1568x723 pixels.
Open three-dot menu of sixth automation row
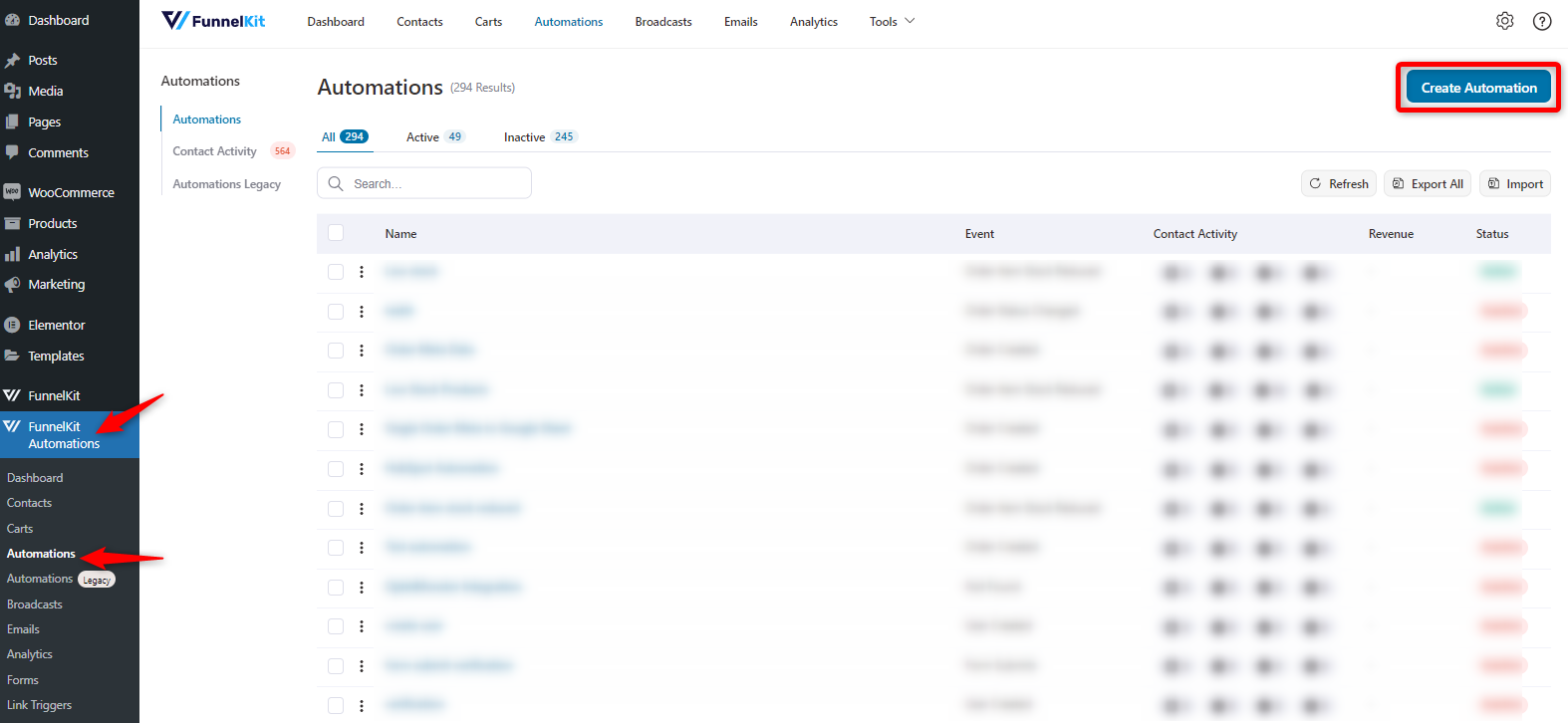click(x=362, y=469)
